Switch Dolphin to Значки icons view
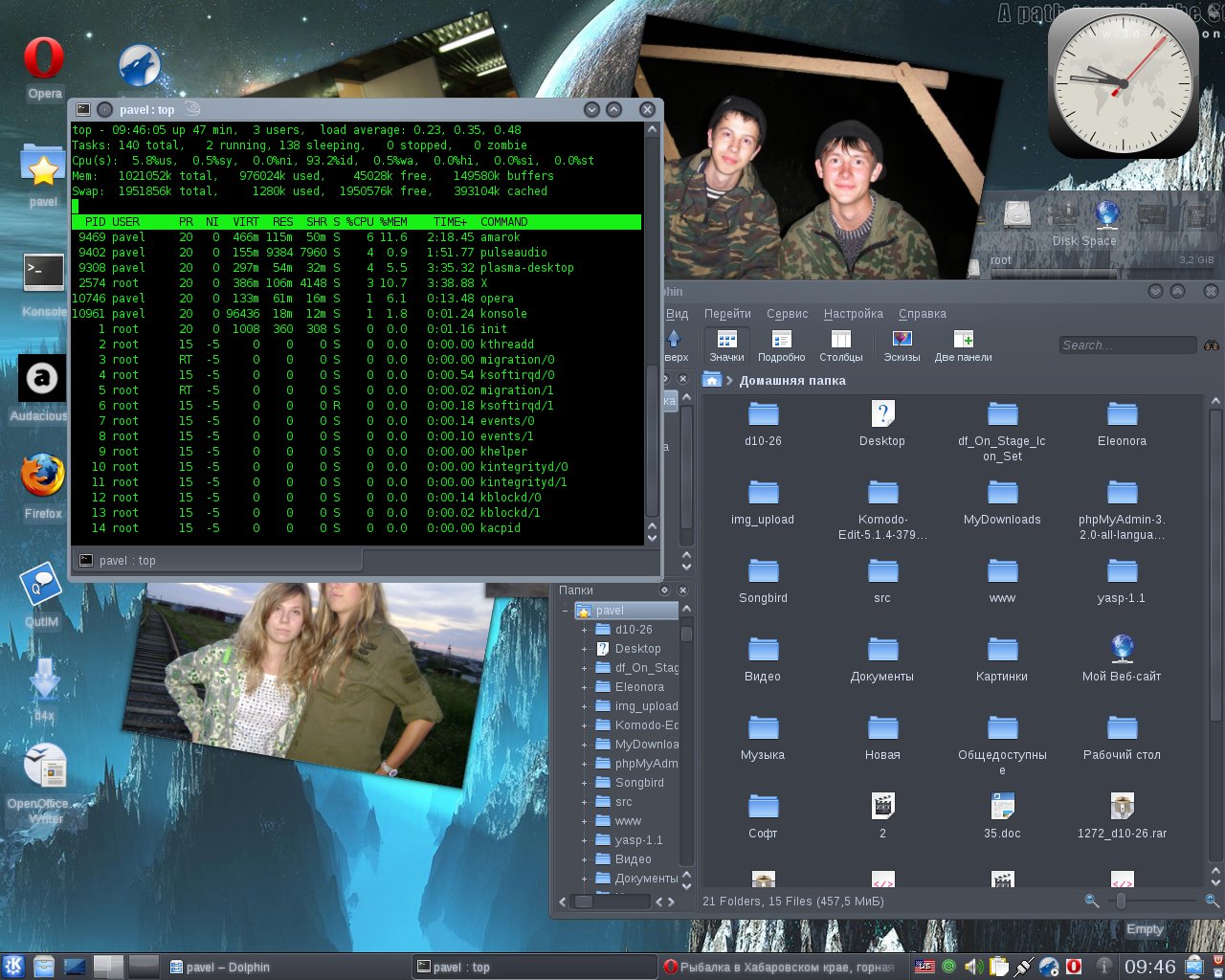 click(726, 345)
